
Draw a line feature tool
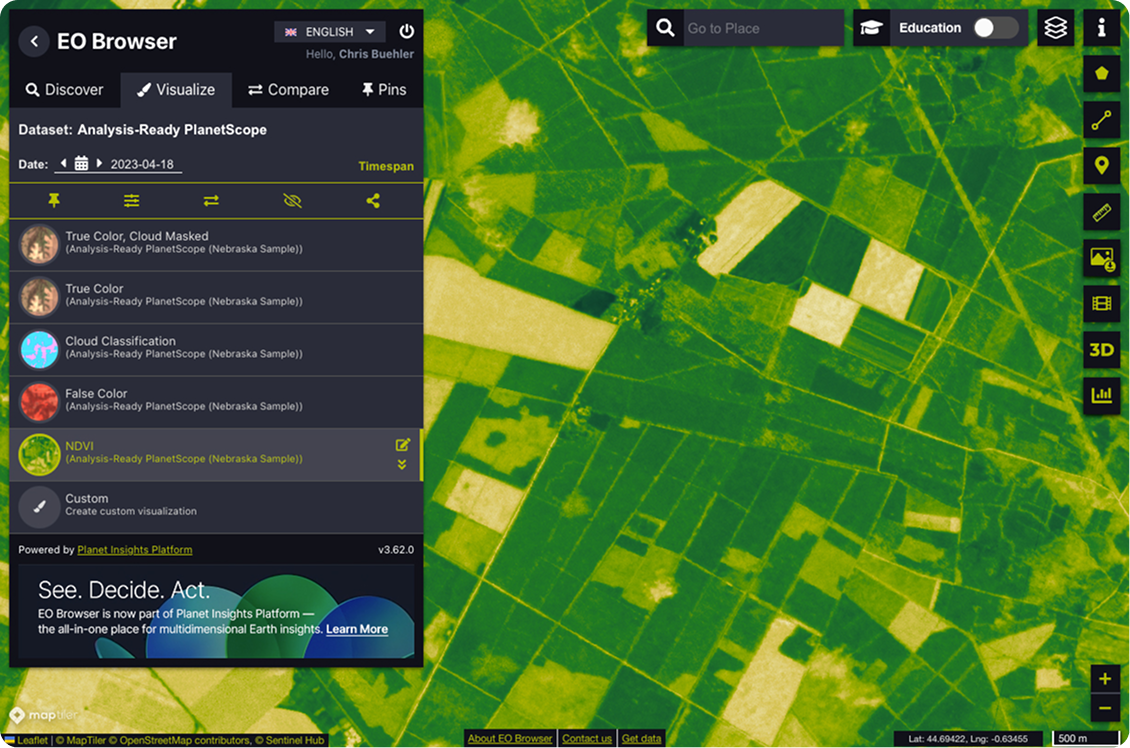[x=1101, y=120]
